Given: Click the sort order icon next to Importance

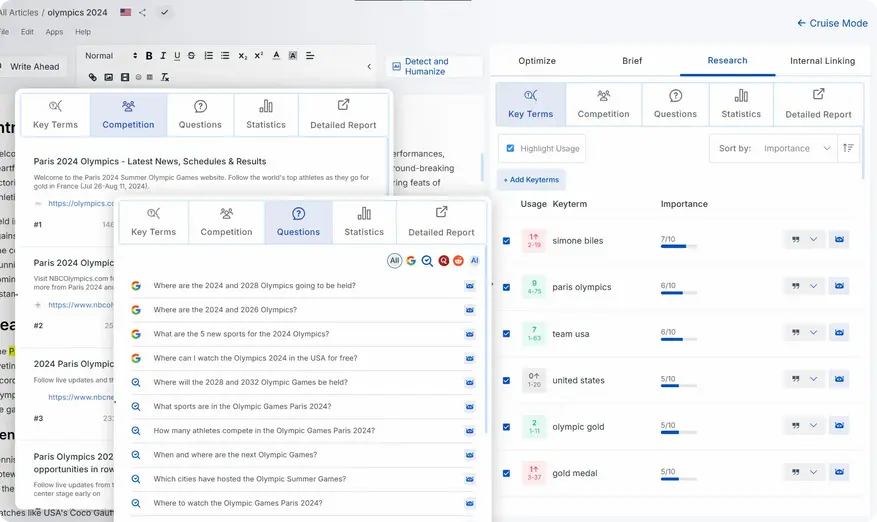Looking at the screenshot, I should (848, 148).
